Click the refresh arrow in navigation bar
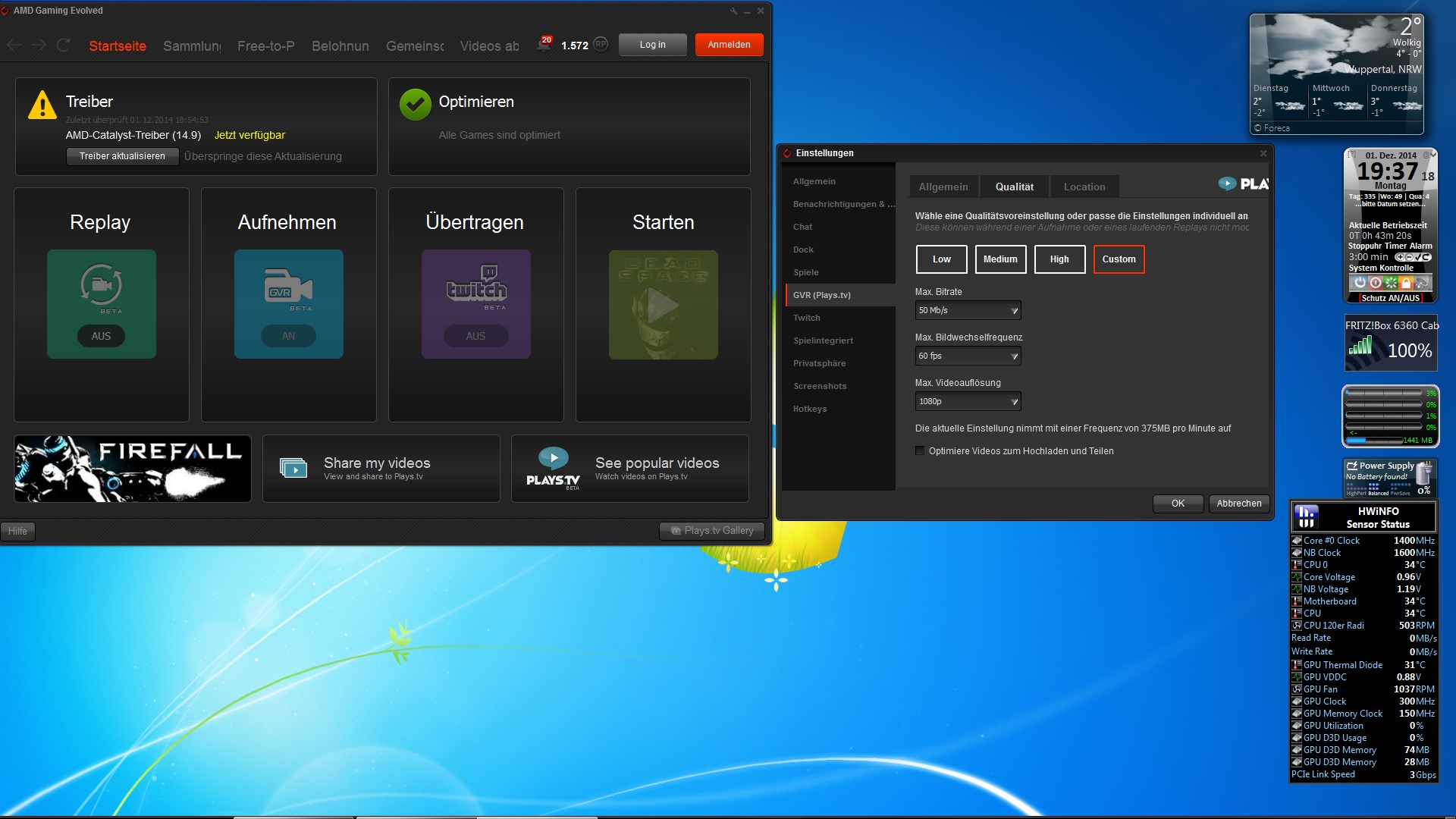 click(x=64, y=45)
